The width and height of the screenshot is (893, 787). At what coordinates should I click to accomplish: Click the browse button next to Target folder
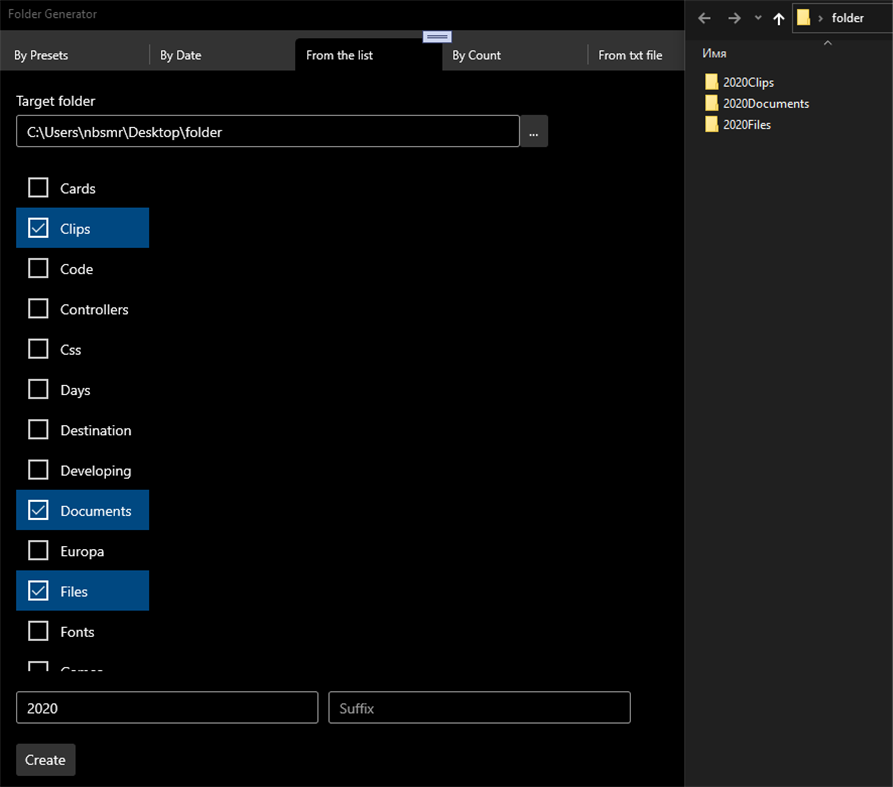point(533,131)
